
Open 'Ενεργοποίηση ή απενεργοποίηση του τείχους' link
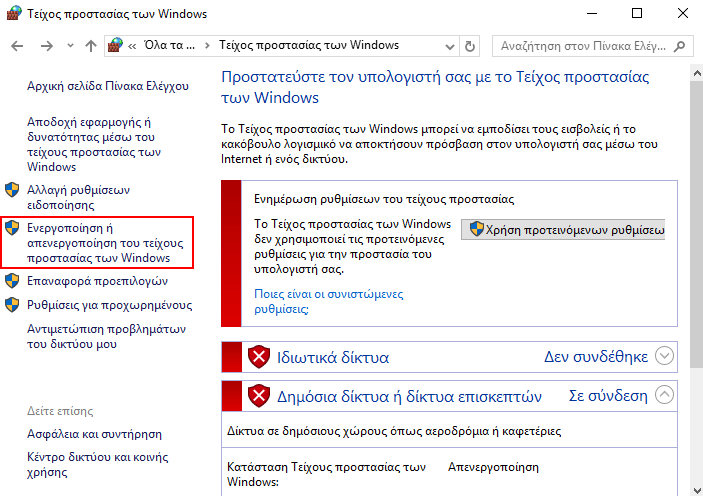pyautogui.click(x=105, y=243)
